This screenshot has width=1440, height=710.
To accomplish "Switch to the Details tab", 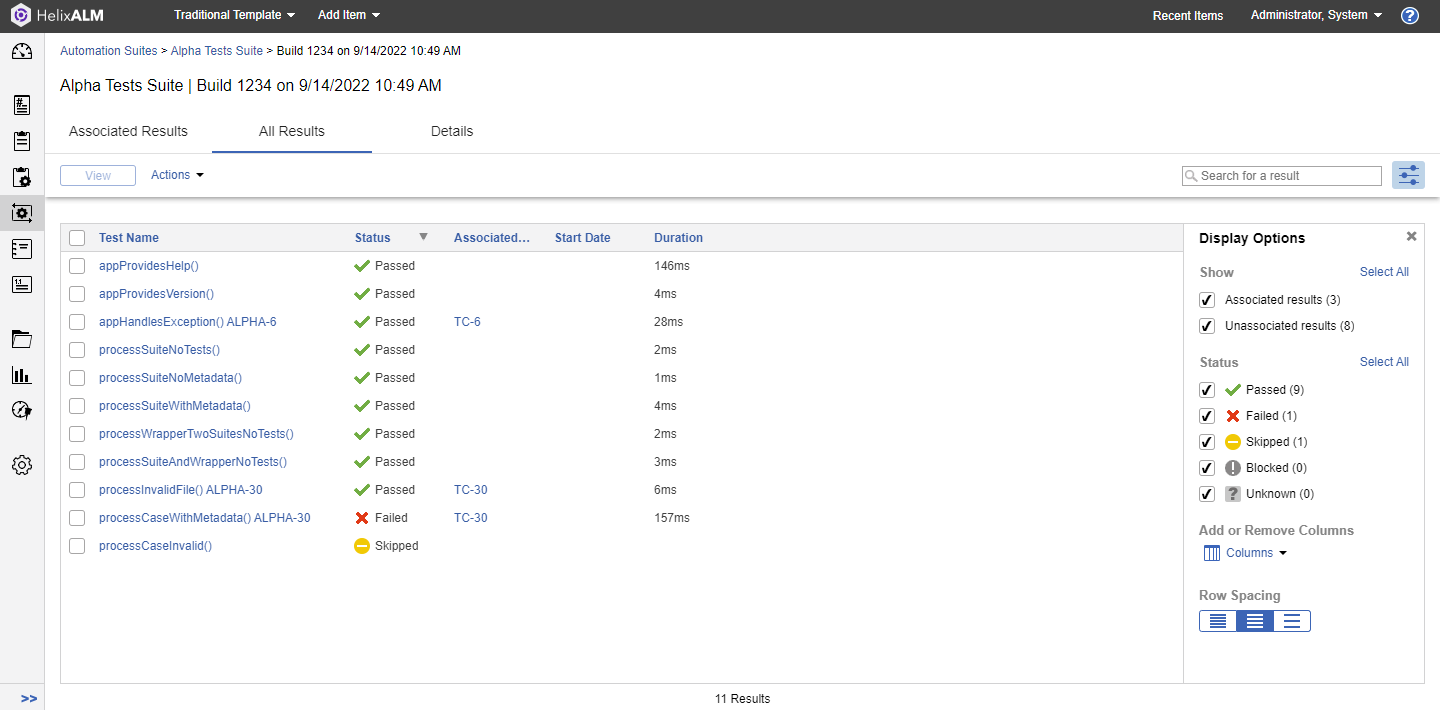I will [452, 131].
